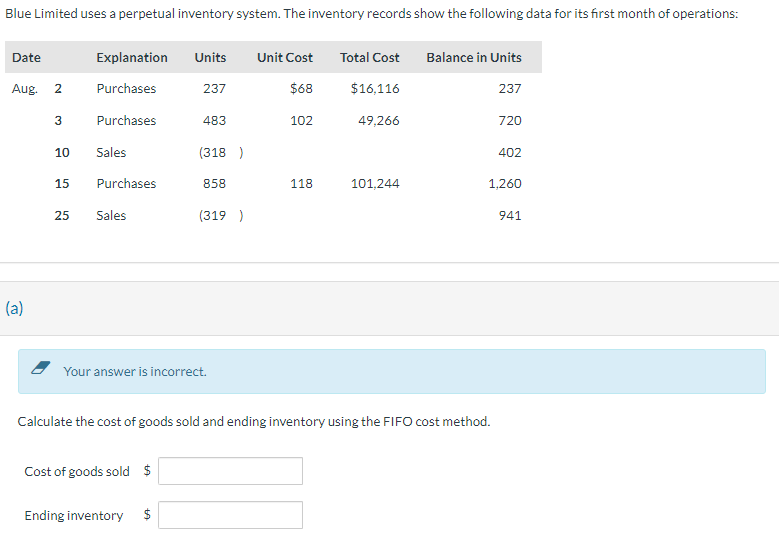Click the Cost of goods sold input field

231,471
